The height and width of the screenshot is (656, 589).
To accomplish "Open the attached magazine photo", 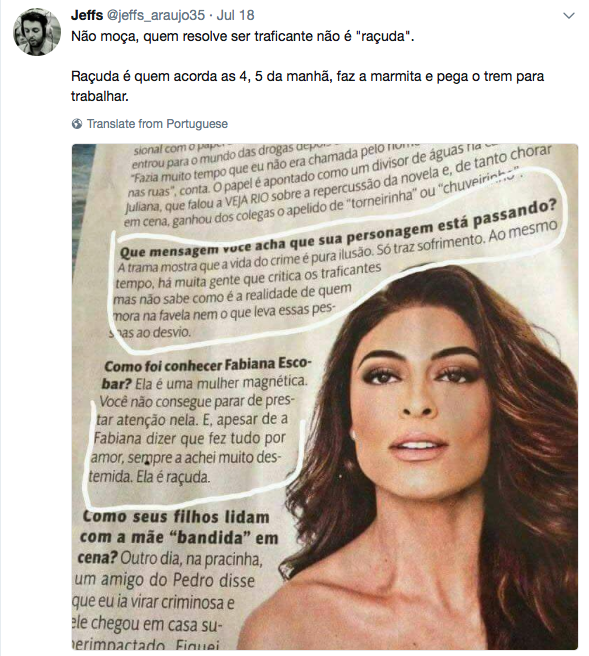I will point(325,397).
